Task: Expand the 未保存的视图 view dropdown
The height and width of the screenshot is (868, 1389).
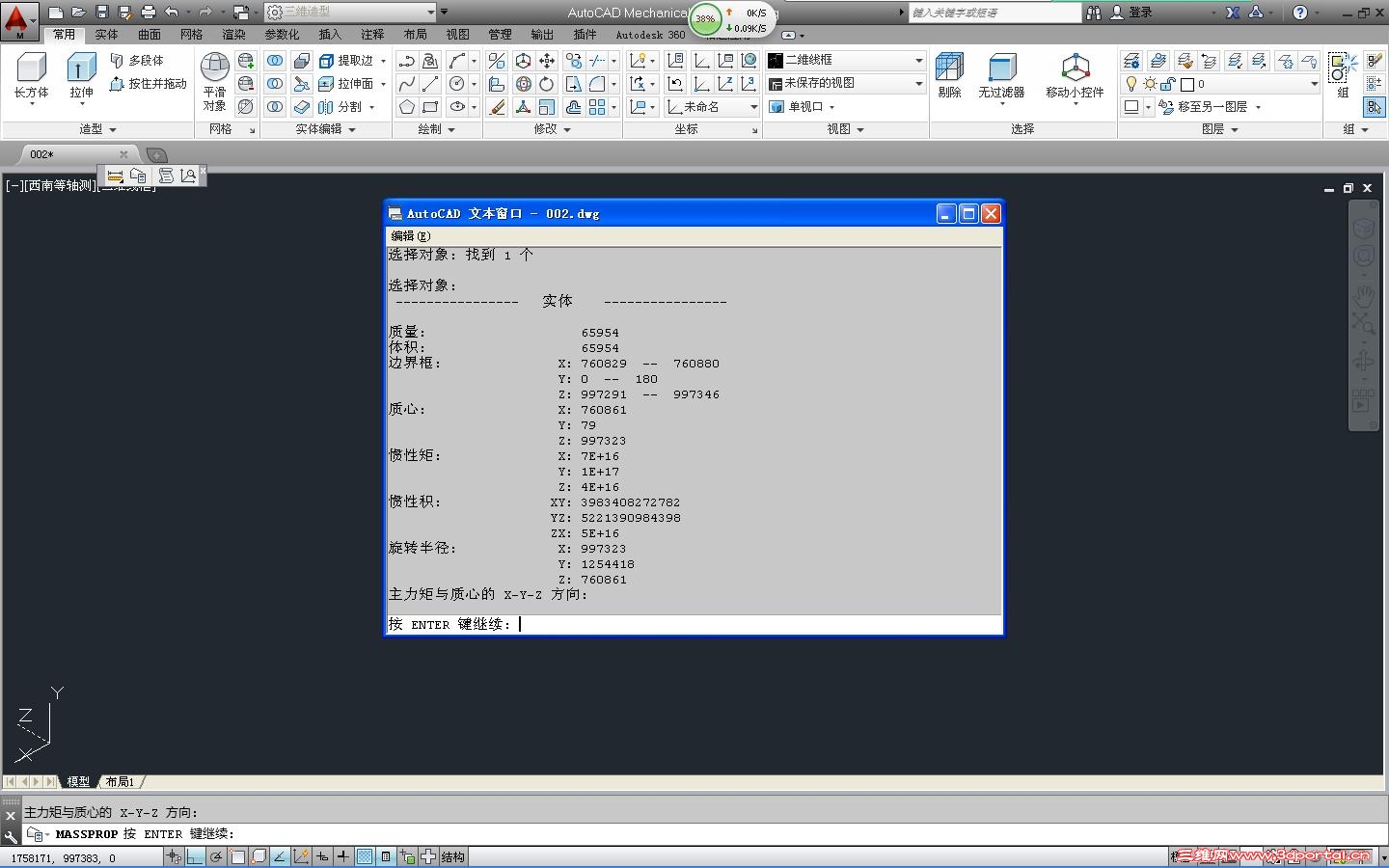Action: (846, 84)
